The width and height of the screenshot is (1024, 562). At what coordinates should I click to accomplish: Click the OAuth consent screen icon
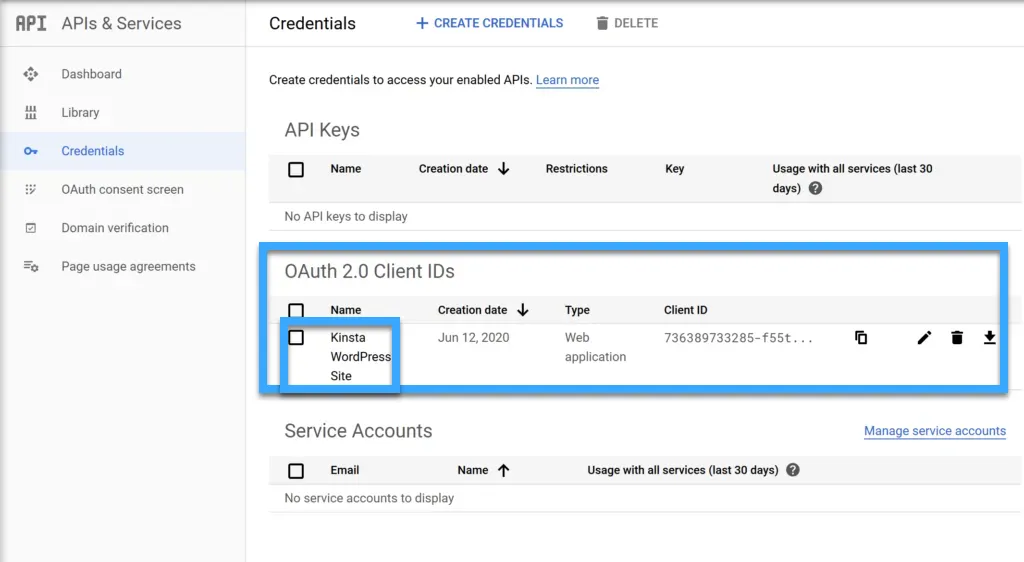pyautogui.click(x=31, y=189)
